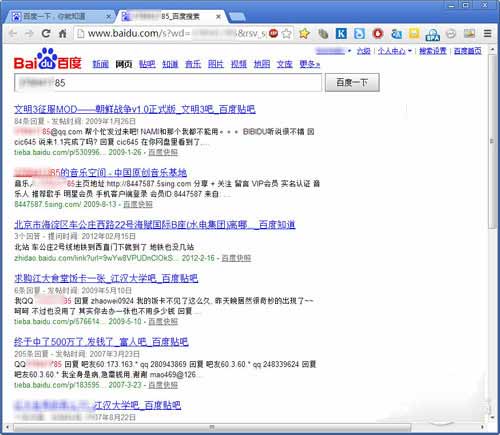Open the yellow star extension
Screen dimensions: 500x435
point(304,33)
